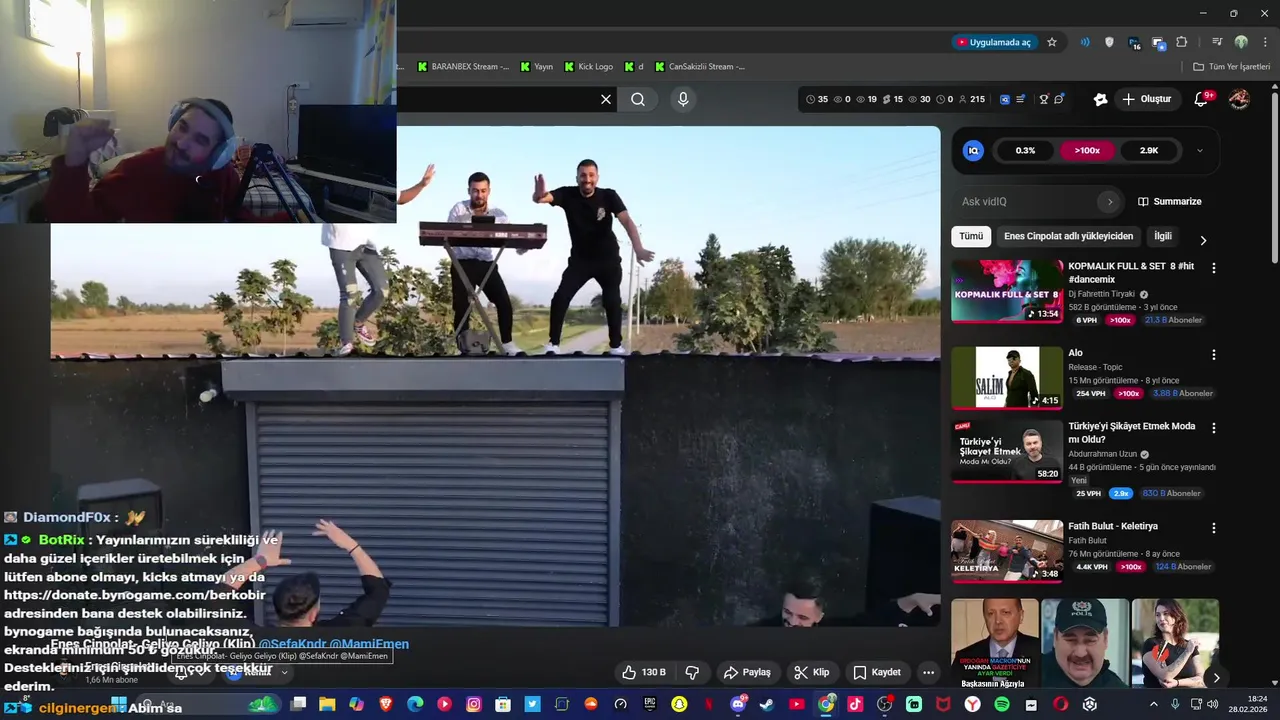Screen dimensions: 1280x720
Task: Click the Oluştur create button
Action: (x=1146, y=99)
